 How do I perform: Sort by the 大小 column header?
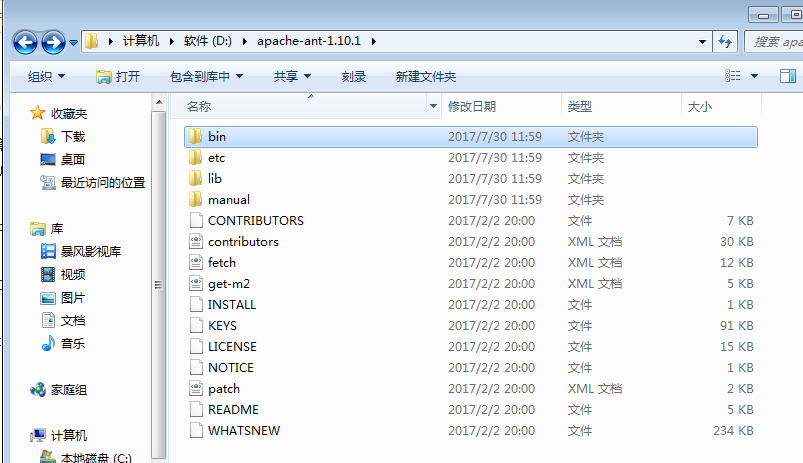(721, 107)
